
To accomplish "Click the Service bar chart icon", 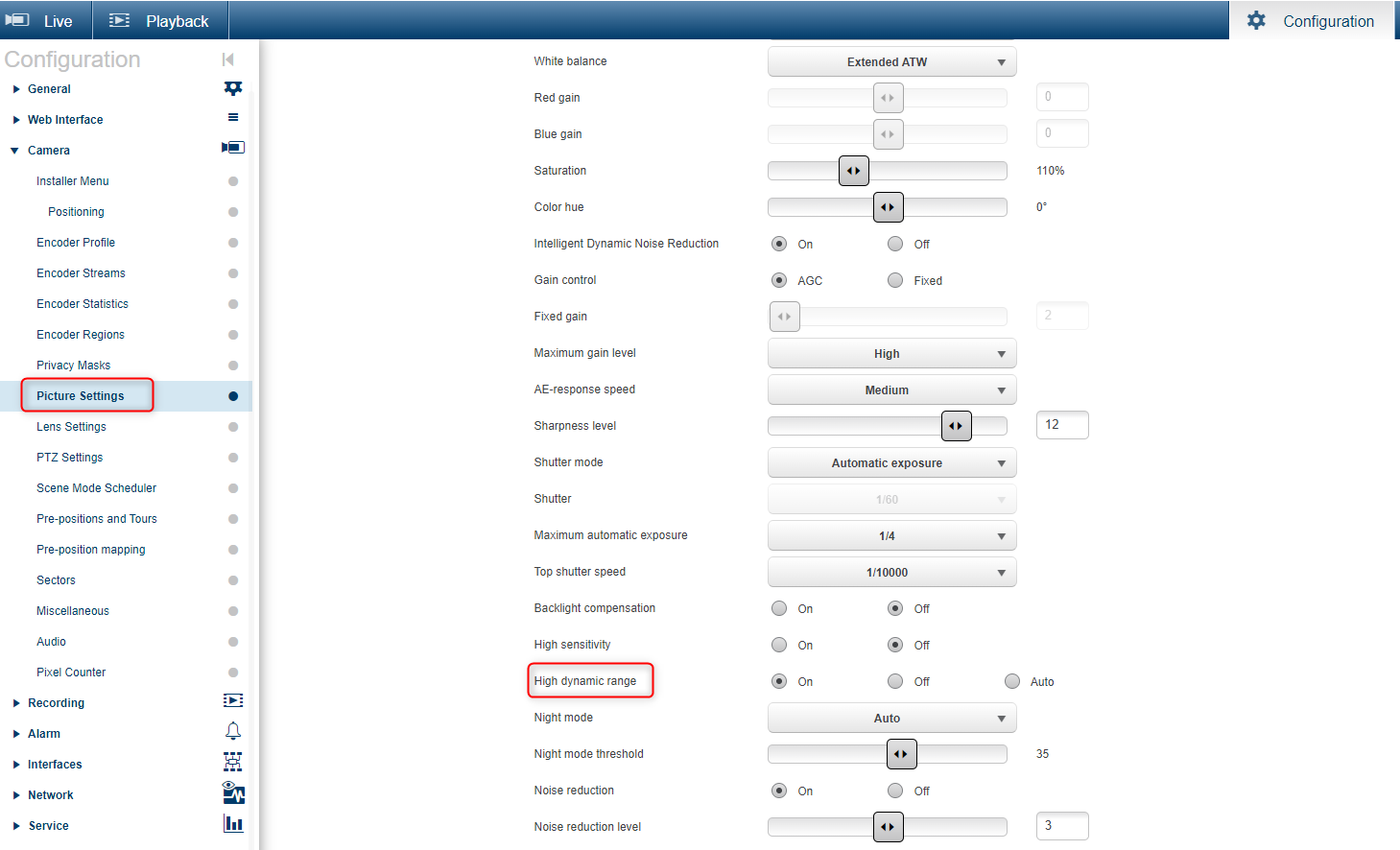I will (x=233, y=824).
